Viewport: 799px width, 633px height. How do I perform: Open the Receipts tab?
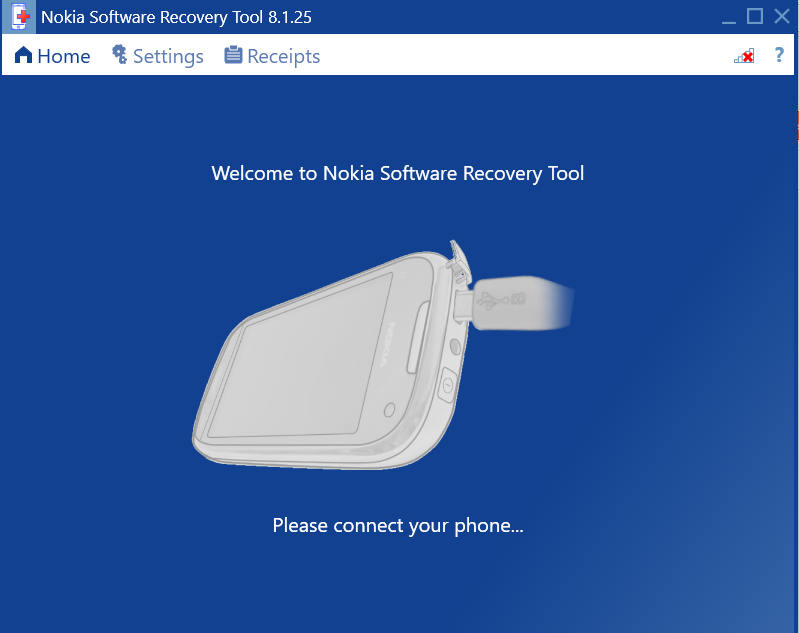tap(273, 56)
